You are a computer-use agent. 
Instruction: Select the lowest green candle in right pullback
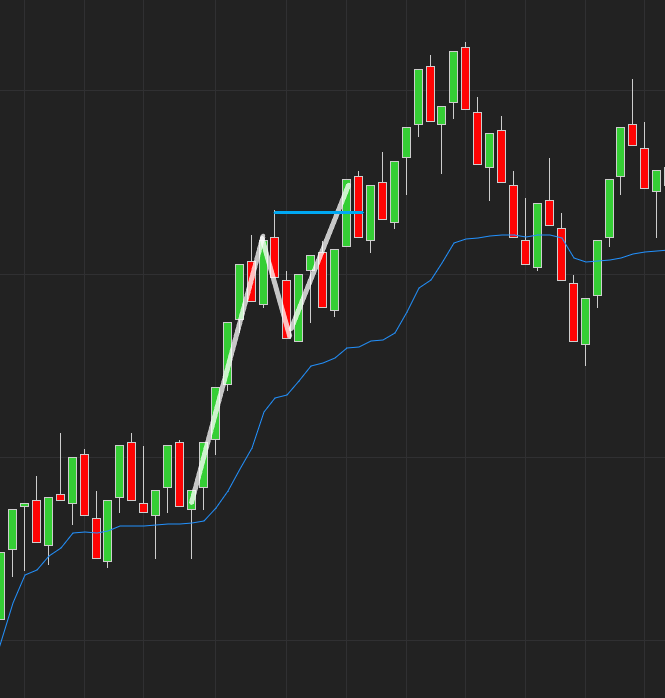[x=585, y=321]
